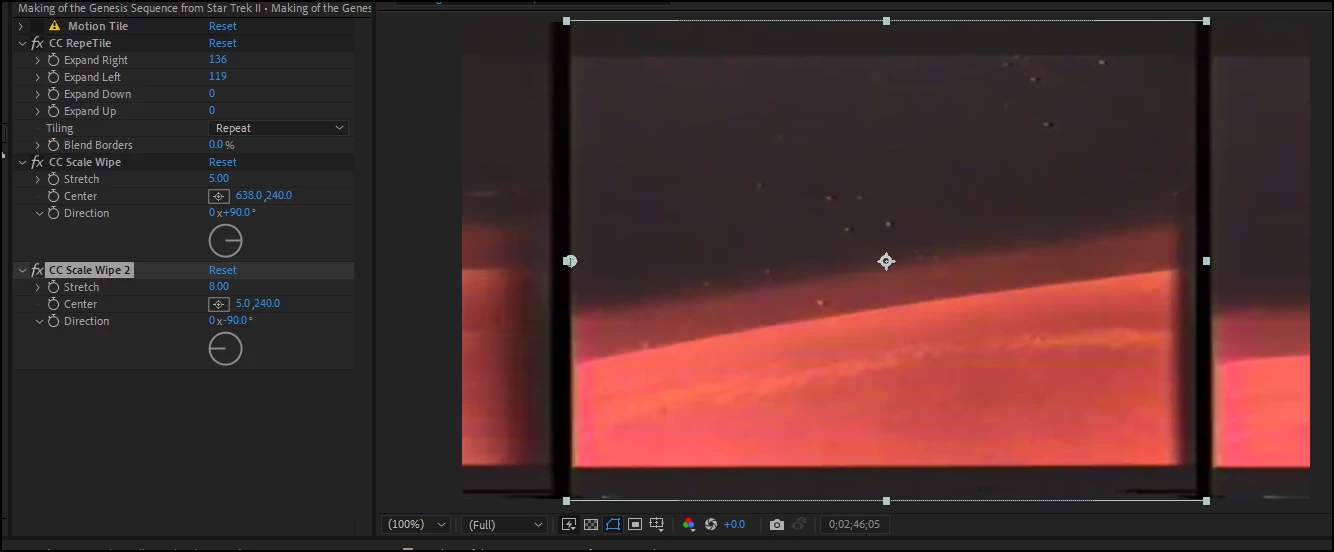Reset the Motion Tile effect
The height and width of the screenshot is (552, 1334).
(223, 26)
